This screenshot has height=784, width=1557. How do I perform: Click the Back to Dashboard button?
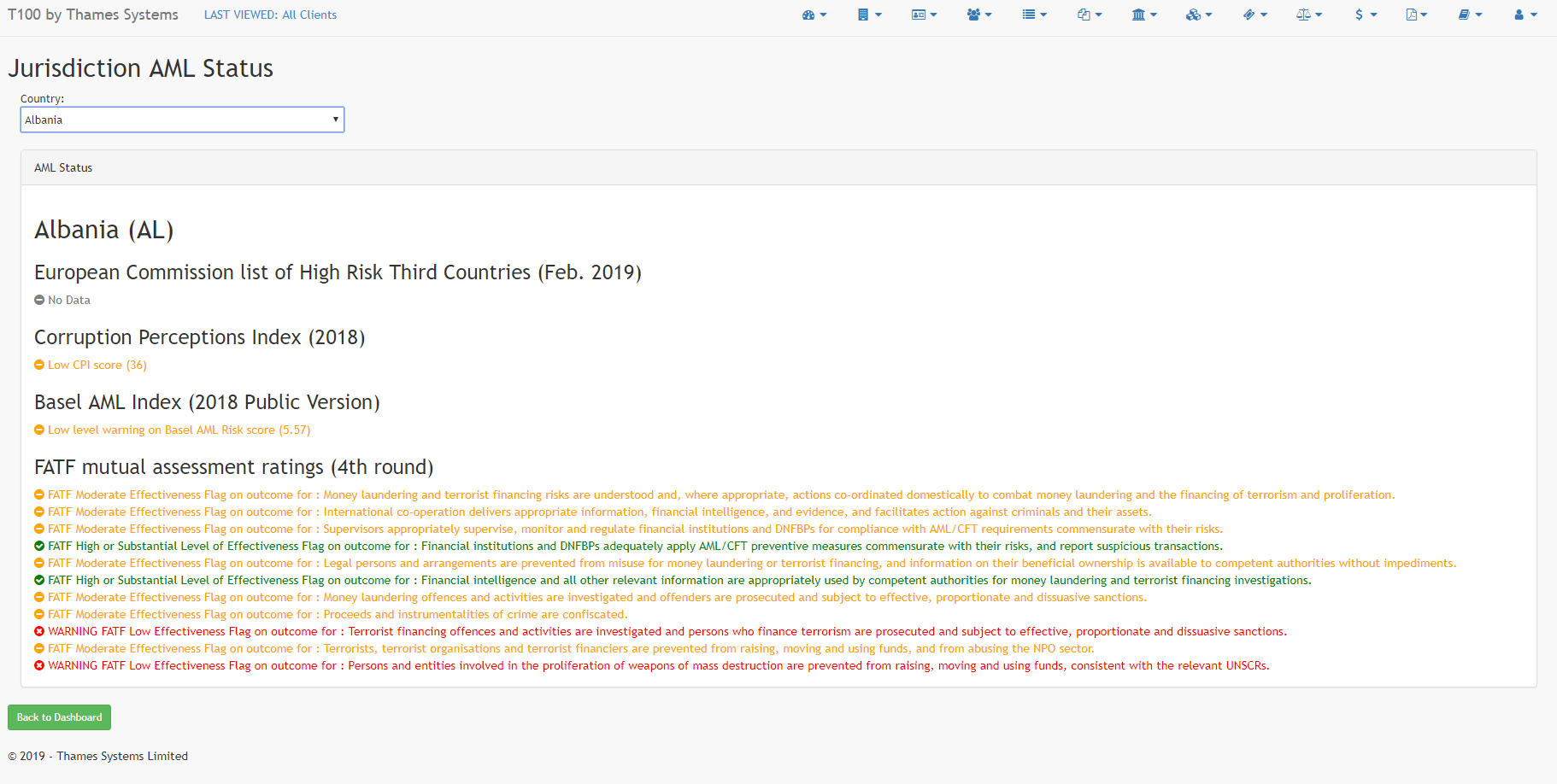point(59,717)
